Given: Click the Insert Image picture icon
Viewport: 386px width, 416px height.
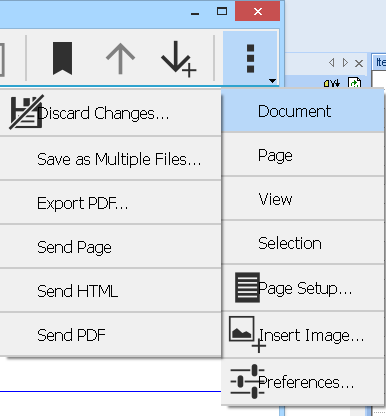Looking at the screenshot, I should 247,334.
